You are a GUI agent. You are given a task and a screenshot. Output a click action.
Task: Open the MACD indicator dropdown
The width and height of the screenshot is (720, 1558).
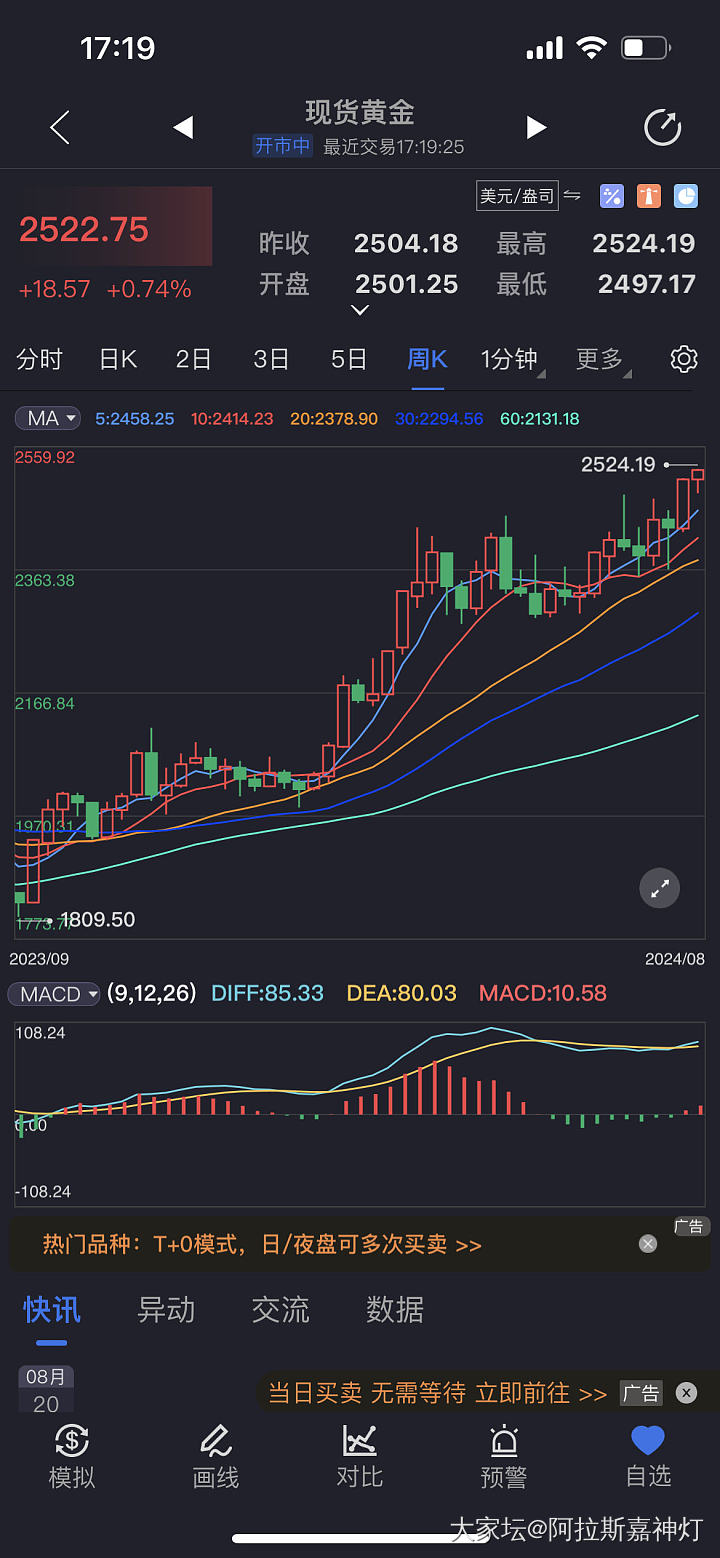54,994
